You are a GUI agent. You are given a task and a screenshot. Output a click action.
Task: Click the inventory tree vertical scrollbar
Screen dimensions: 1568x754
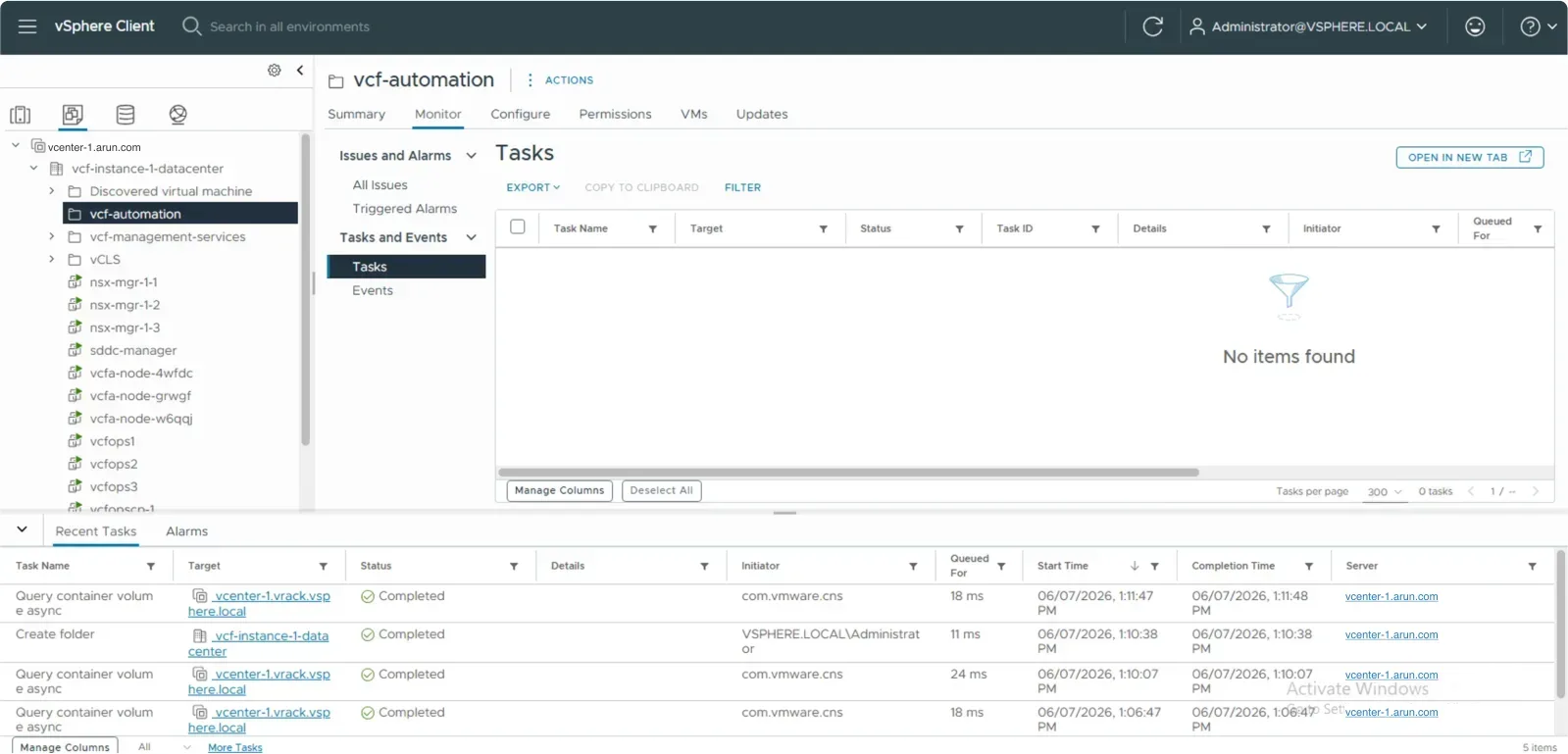click(305, 290)
